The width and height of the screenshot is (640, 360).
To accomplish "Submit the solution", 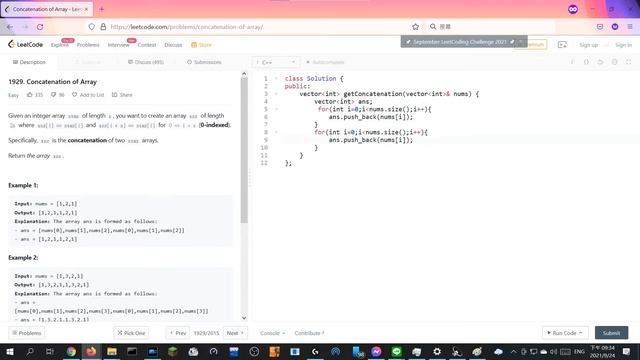I will tap(611, 333).
